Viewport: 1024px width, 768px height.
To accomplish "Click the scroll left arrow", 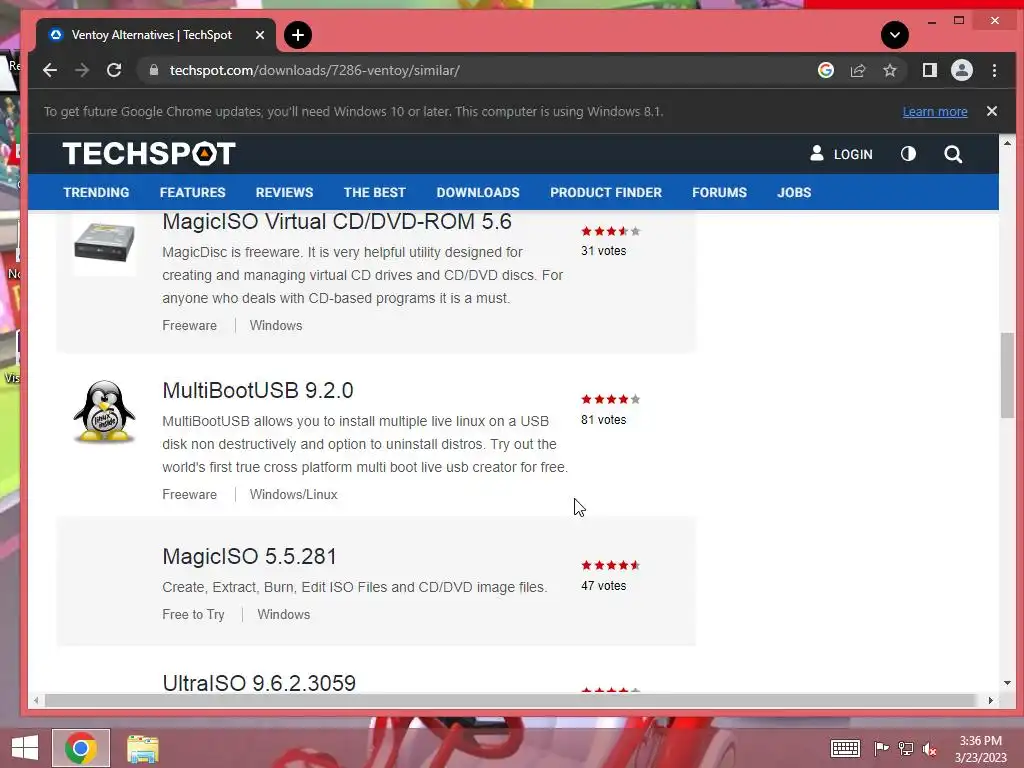I will (x=36, y=700).
